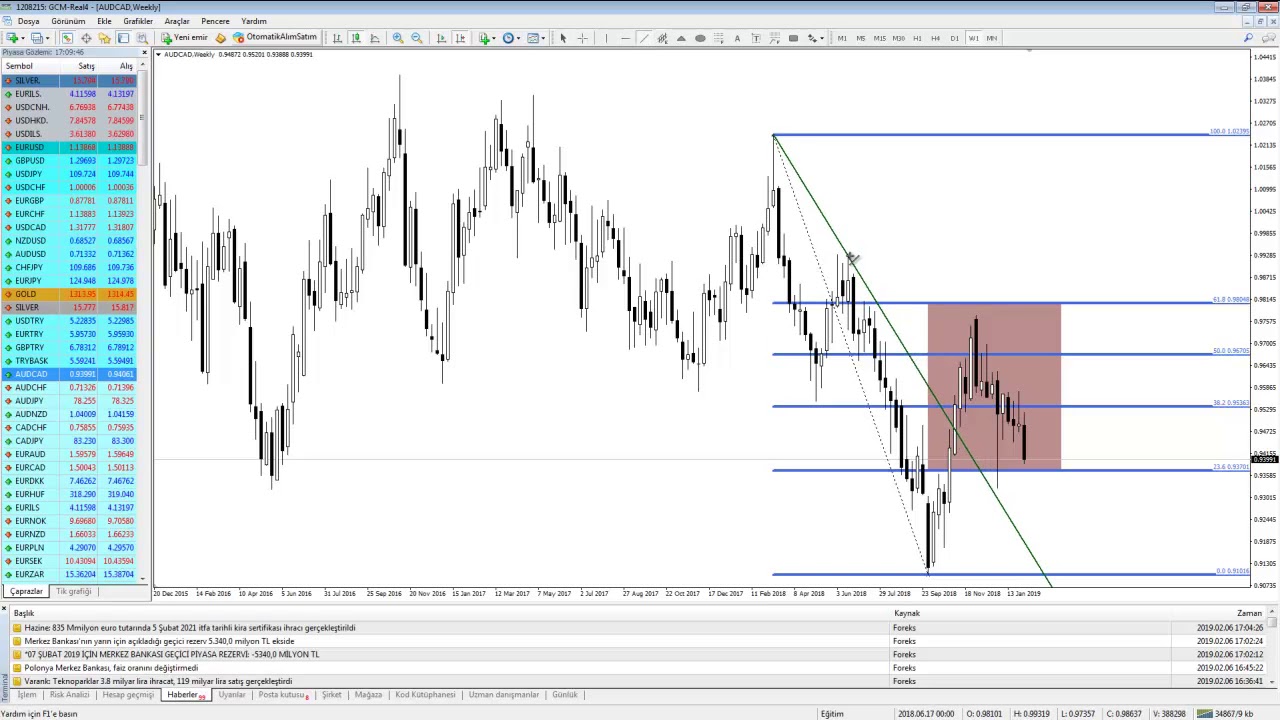This screenshot has width=1280, height=720.
Task: Select the equidistant channel tool
Action: click(662, 38)
